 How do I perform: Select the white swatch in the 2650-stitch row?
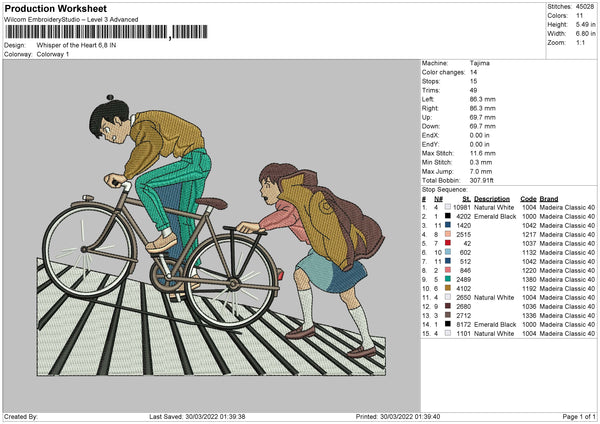448,297
